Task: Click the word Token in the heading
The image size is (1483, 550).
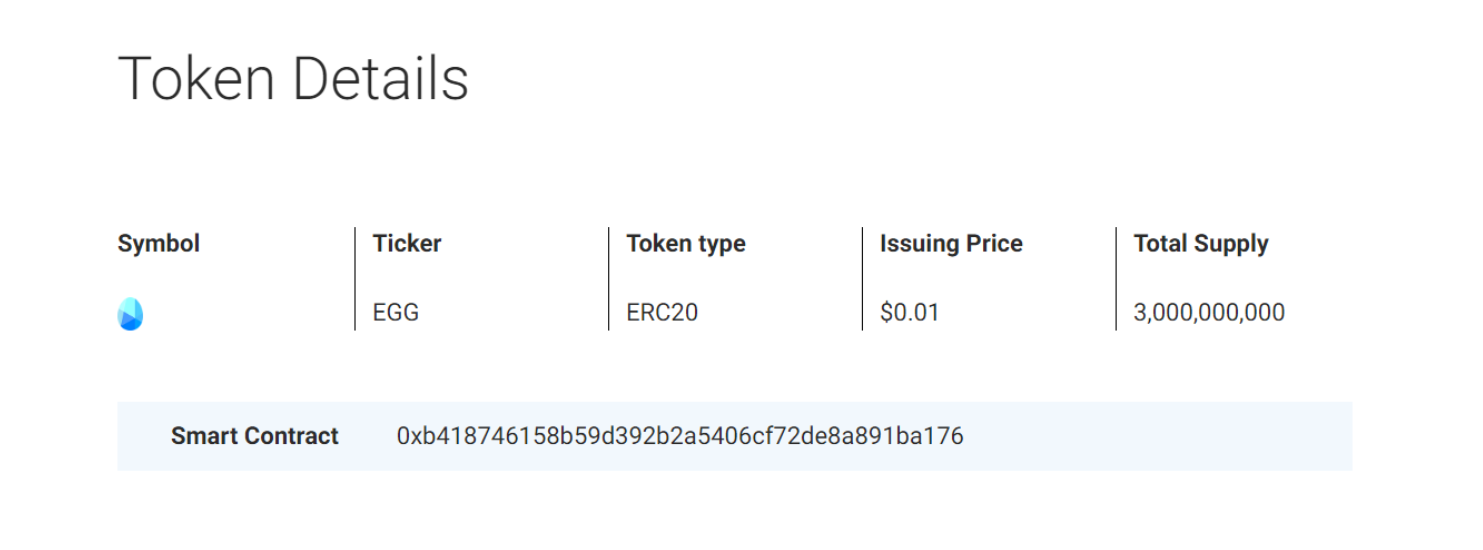Action: point(196,78)
